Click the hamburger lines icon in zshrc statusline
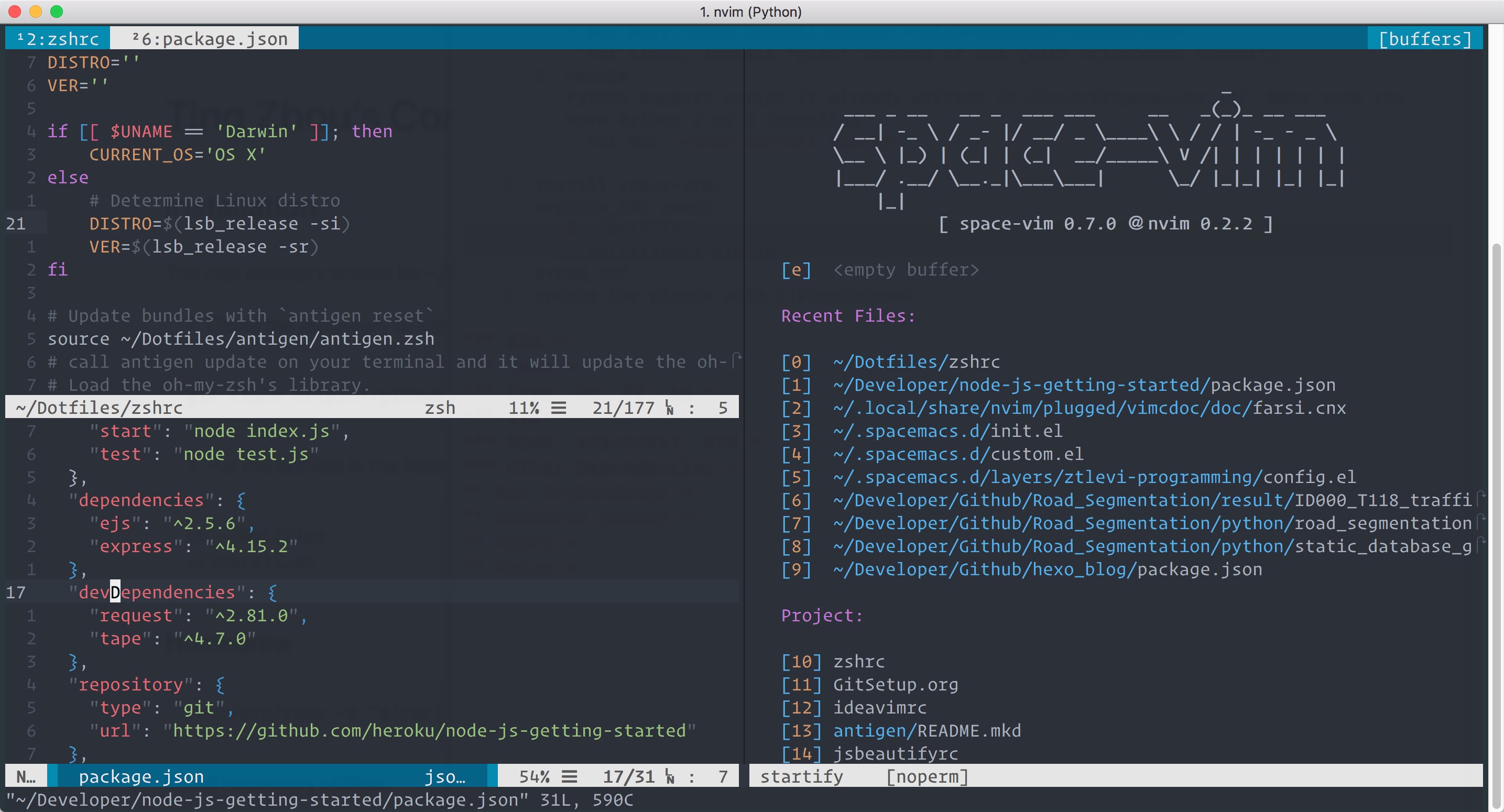The image size is (1504, 812). (x=559, y=408)
